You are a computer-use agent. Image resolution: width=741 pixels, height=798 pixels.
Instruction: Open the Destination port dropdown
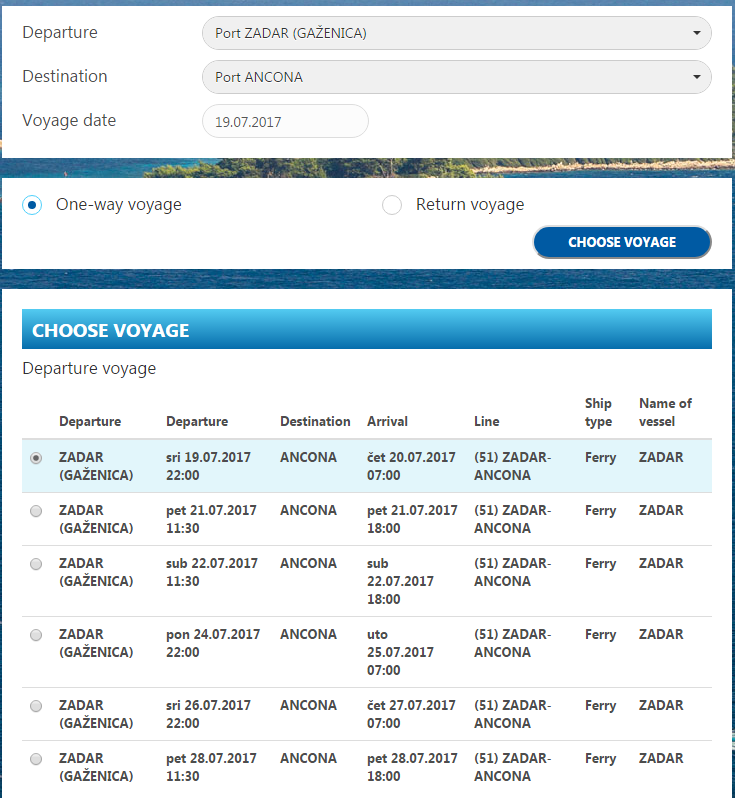pyautogui.click(x=456, y=77)
